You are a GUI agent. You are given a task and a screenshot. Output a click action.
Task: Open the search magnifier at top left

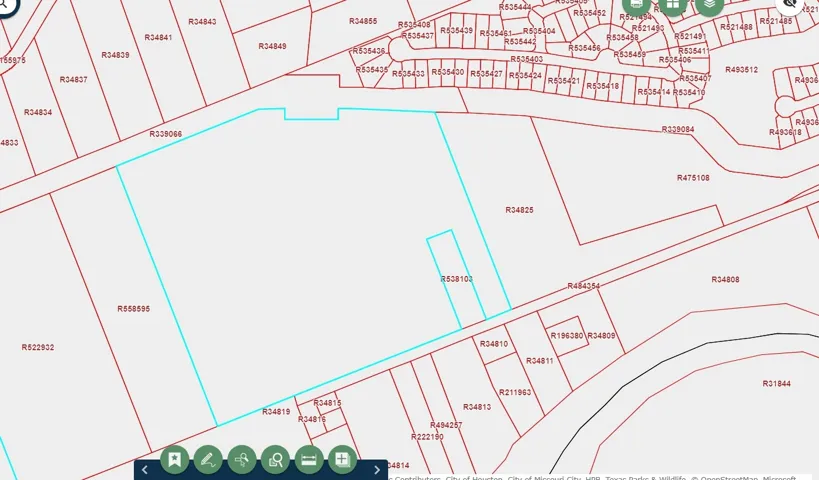(5, 6)
